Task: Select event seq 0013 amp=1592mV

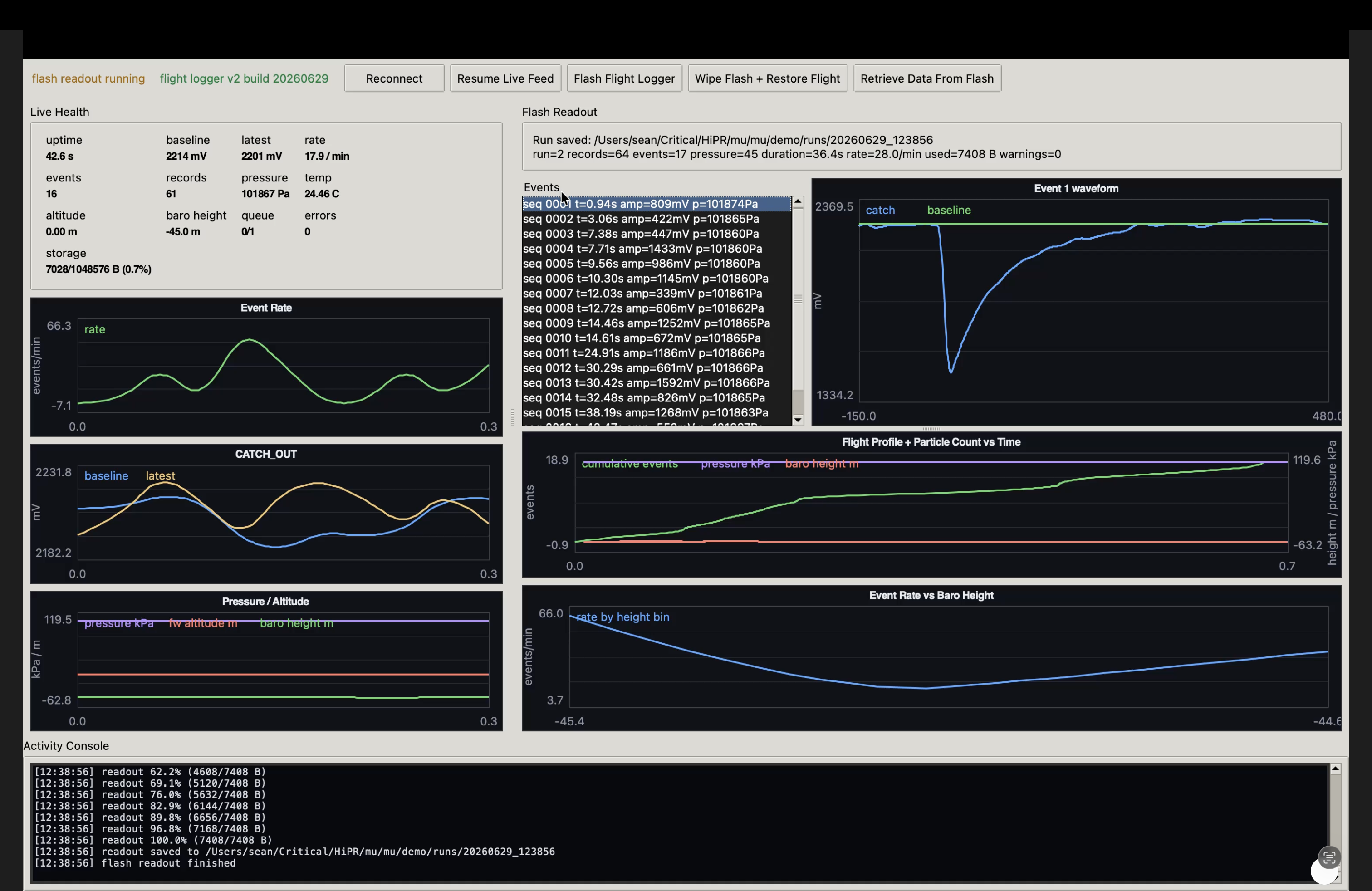Action: coord(657,383)
